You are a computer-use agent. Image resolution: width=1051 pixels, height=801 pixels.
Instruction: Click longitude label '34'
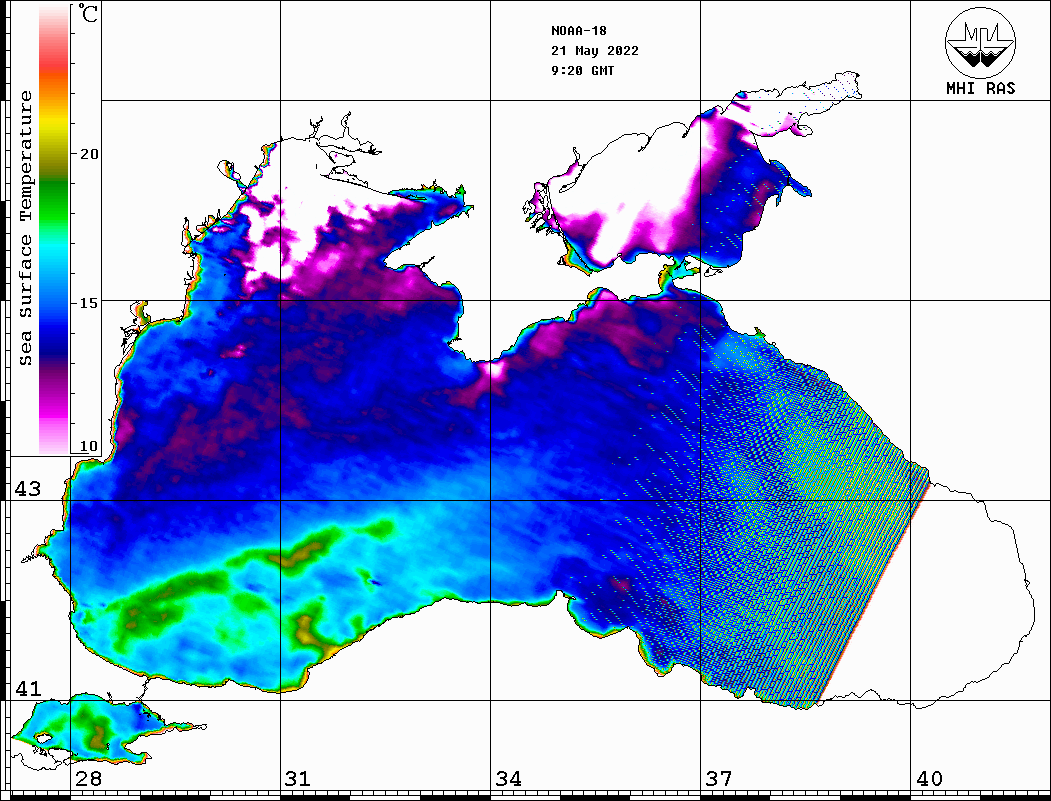tap(508, 779)
